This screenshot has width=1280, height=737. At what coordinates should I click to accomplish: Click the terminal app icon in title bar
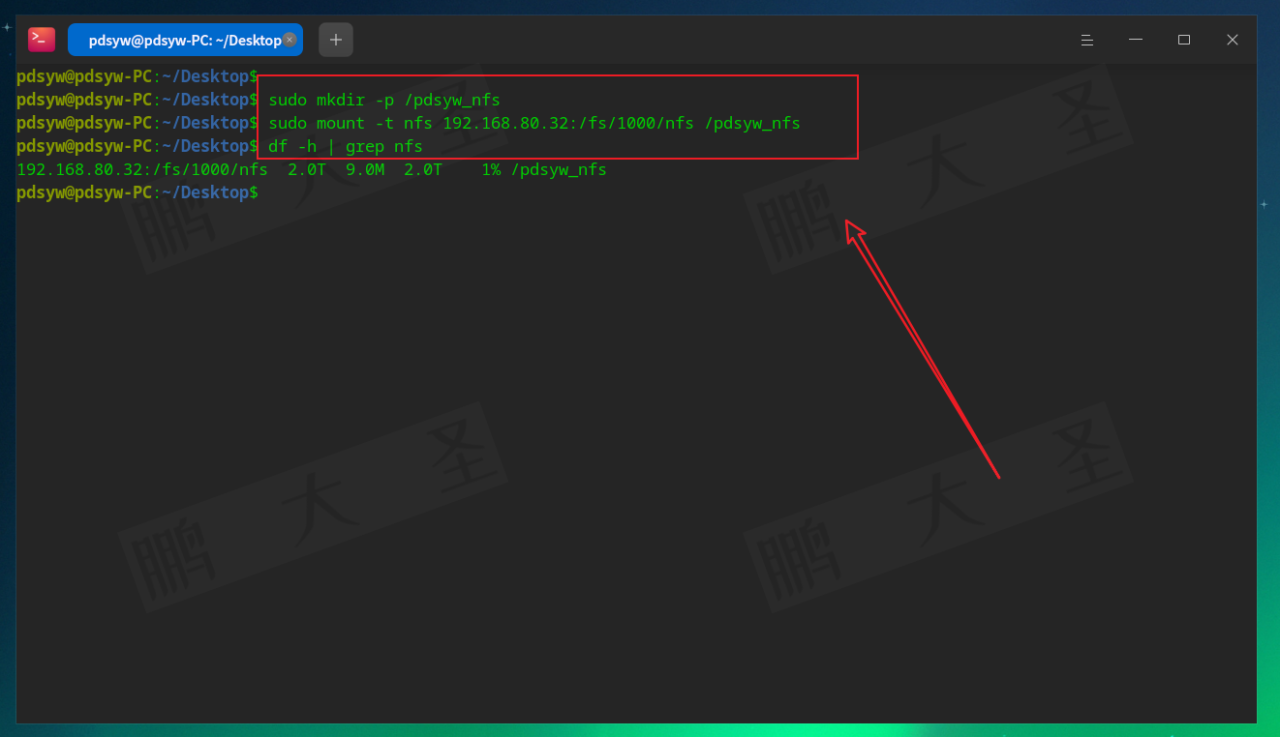(41, 39)
